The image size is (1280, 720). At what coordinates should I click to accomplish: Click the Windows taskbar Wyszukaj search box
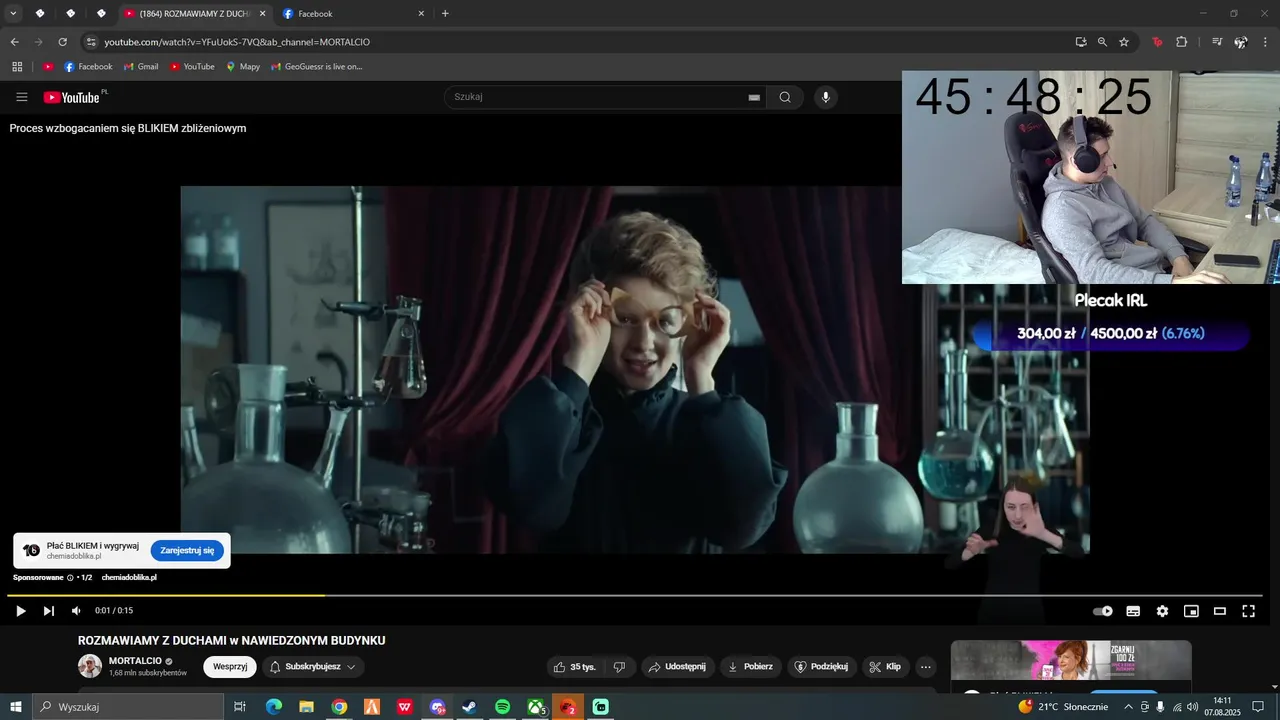128,707
